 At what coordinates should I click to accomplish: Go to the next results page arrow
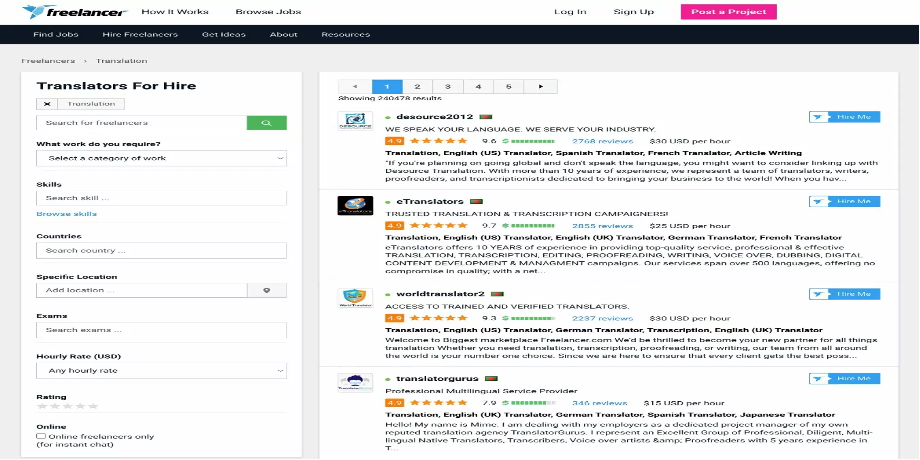click(x=540, y=87)
